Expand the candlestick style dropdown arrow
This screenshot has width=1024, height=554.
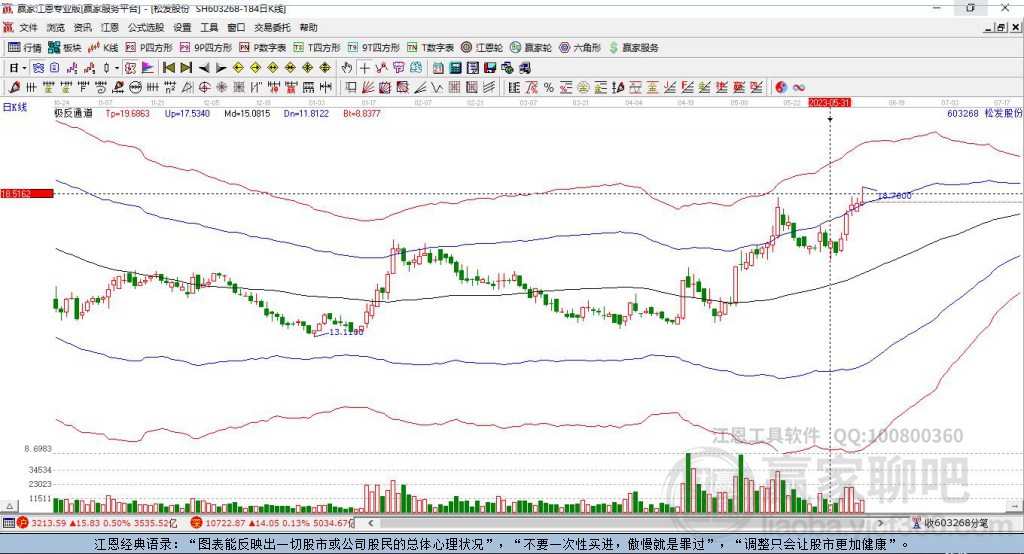117,68
